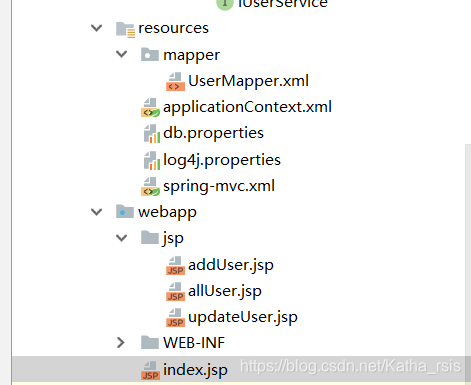Select UserMapper.xml in the tree

[248, 81]
